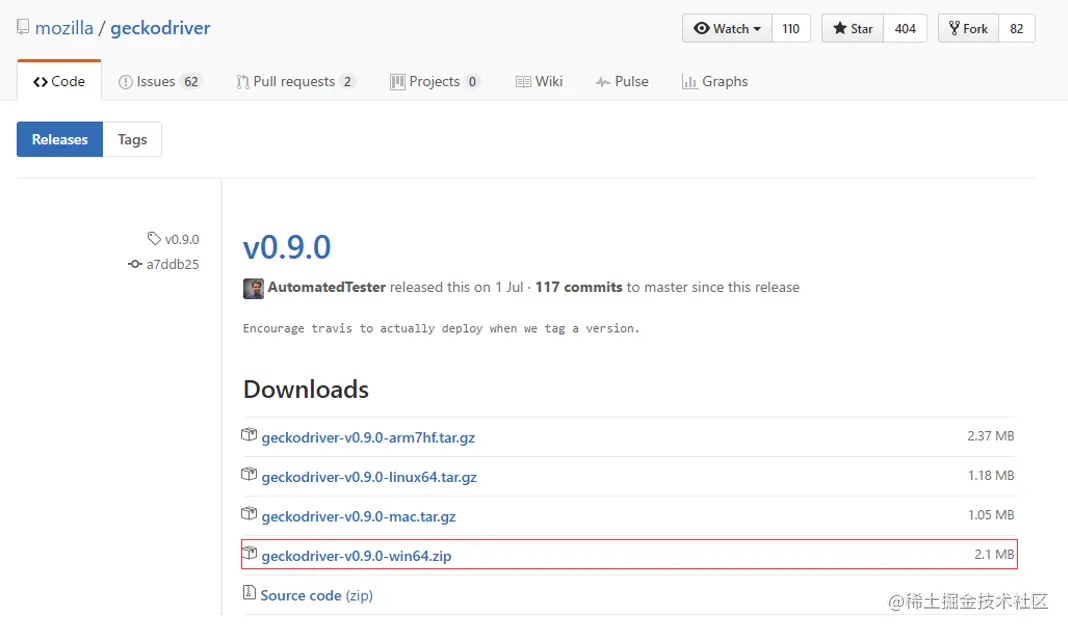Open the Pulse tab
Screen dimensions: 1068x631
[622, 82]
